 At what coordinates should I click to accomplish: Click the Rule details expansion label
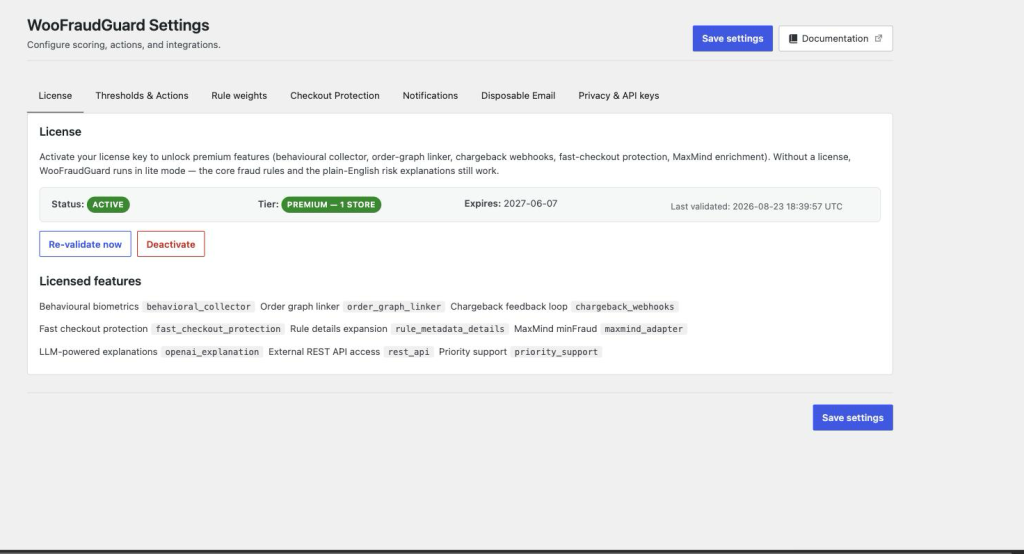[x=338, y=329]
